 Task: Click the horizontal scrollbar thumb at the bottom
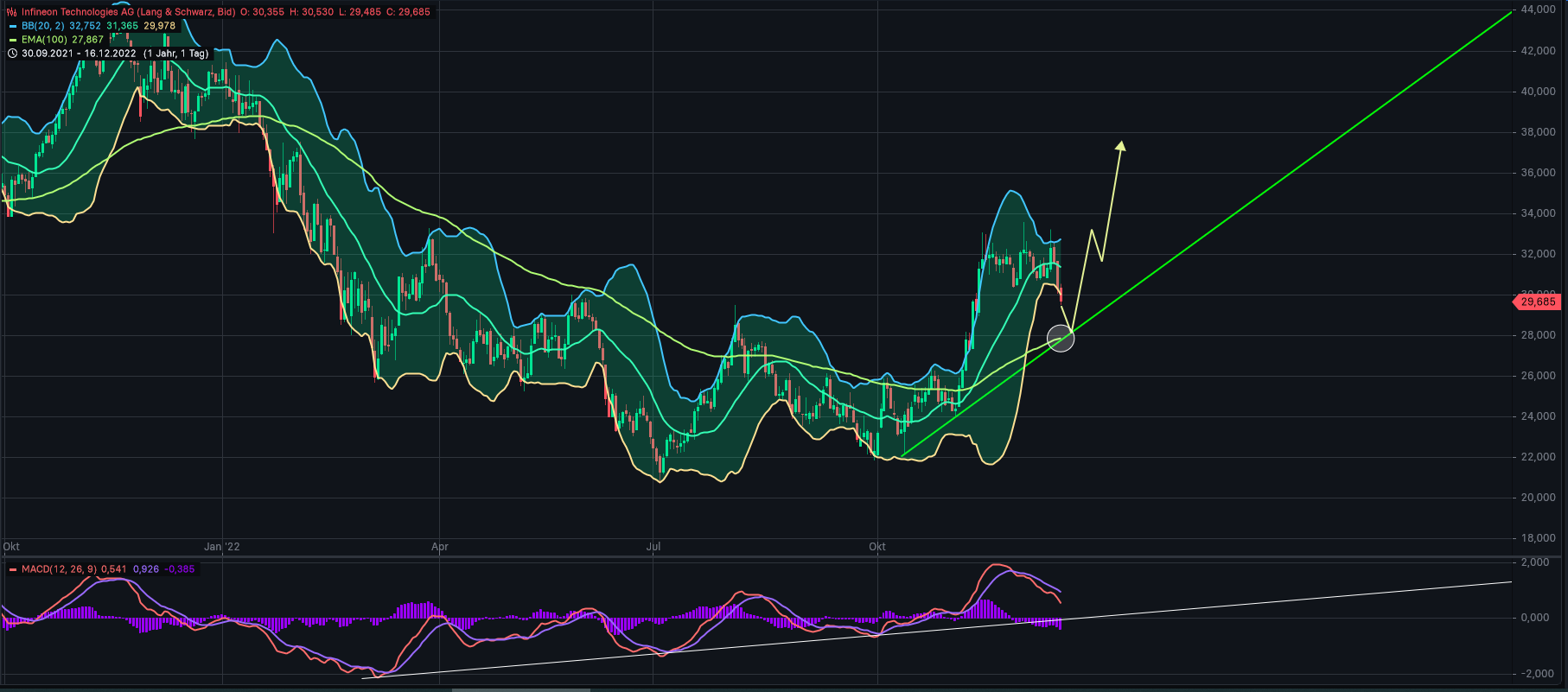520,689
